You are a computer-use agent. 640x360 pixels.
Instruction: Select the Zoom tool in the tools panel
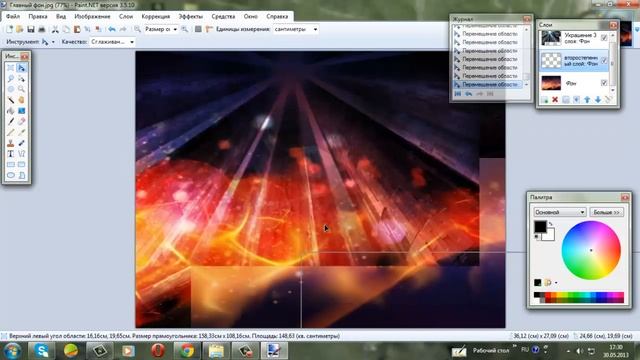21,89
